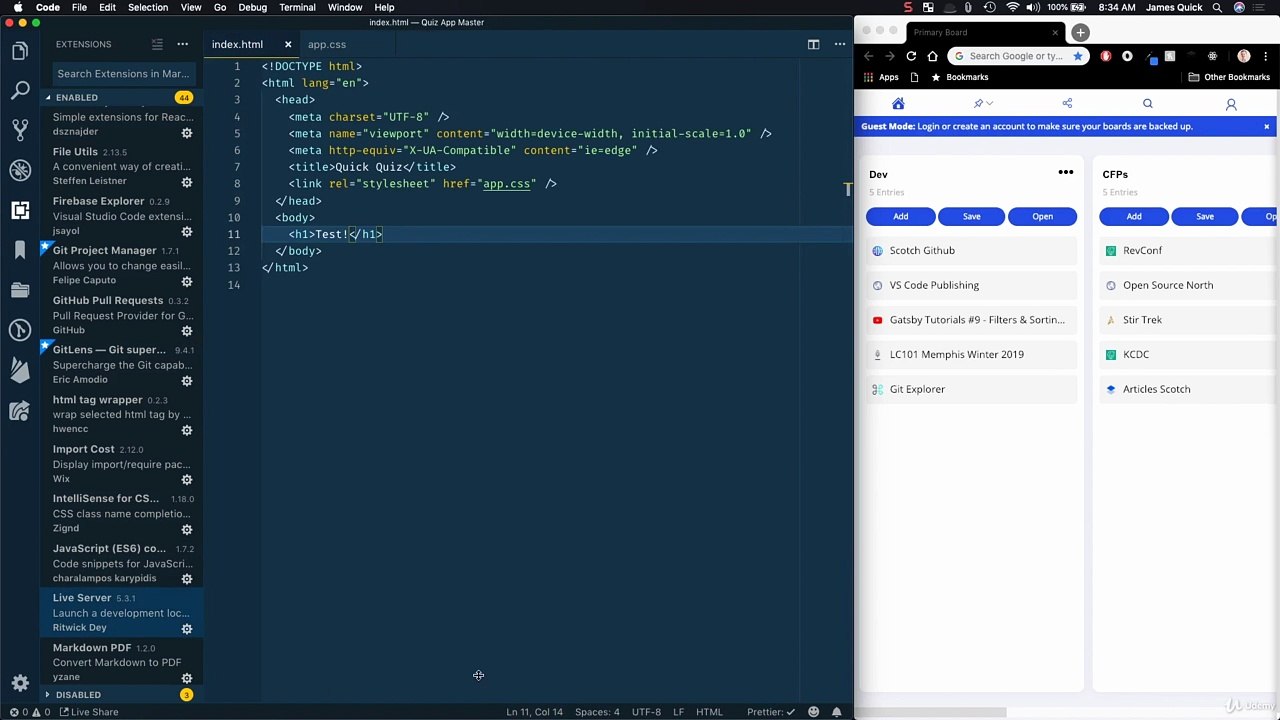Click the feedback smiley in status bar
The image size is (1280, 720).
tap(813, 712)
